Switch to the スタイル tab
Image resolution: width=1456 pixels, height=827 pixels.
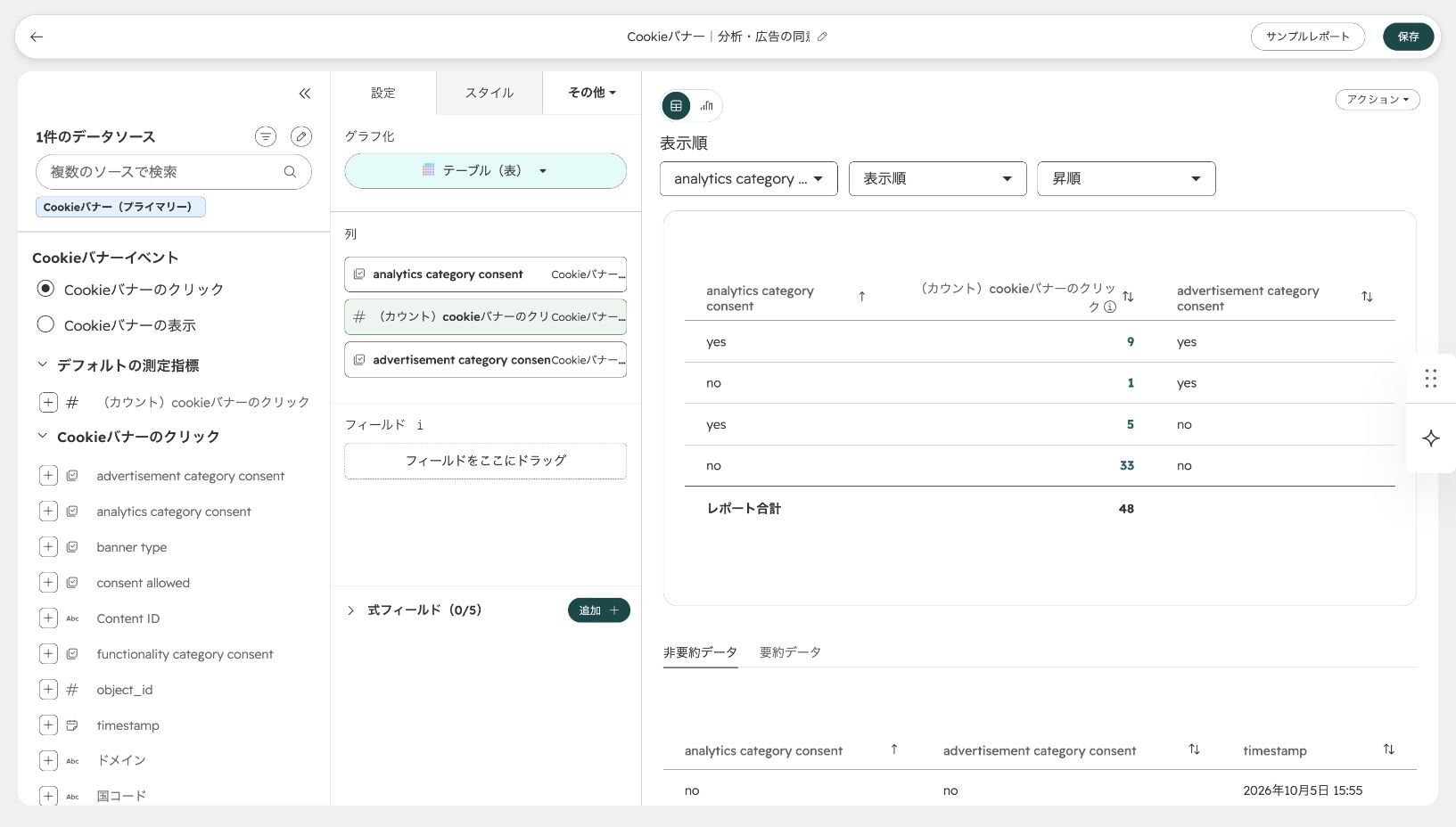click(x=489, y=93)
